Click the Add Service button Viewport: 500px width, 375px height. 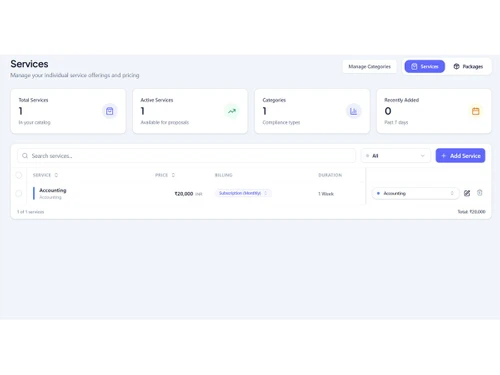pyautogui.click(x=460, y=156)
